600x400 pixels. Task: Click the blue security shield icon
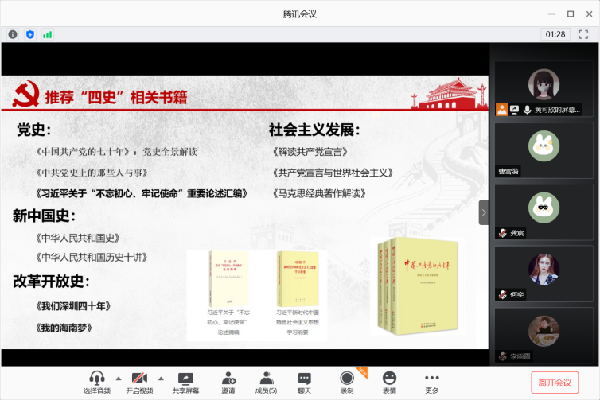pyautogui.click(x=30, y=34)
